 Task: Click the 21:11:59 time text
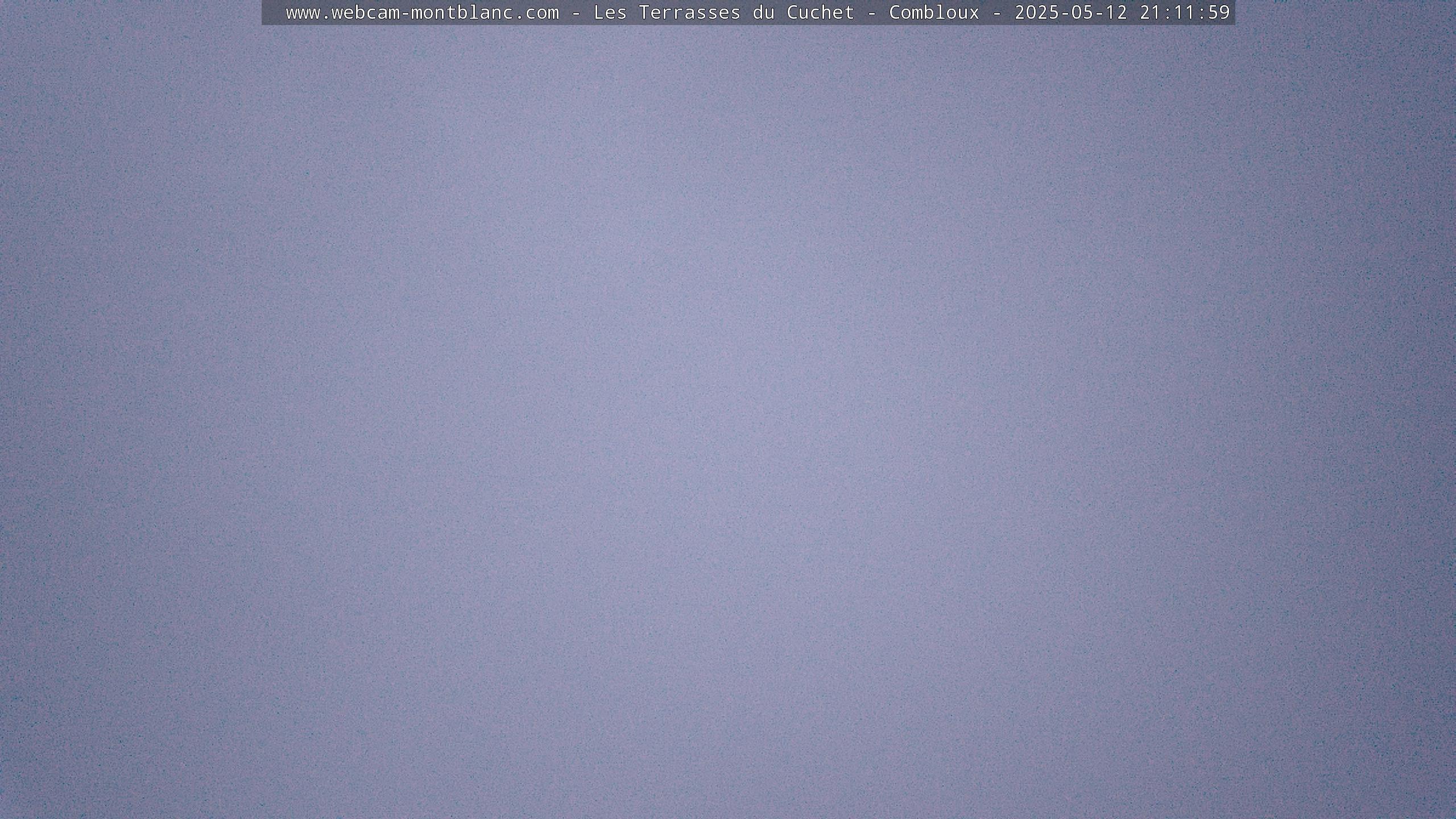coord(1185,13)
